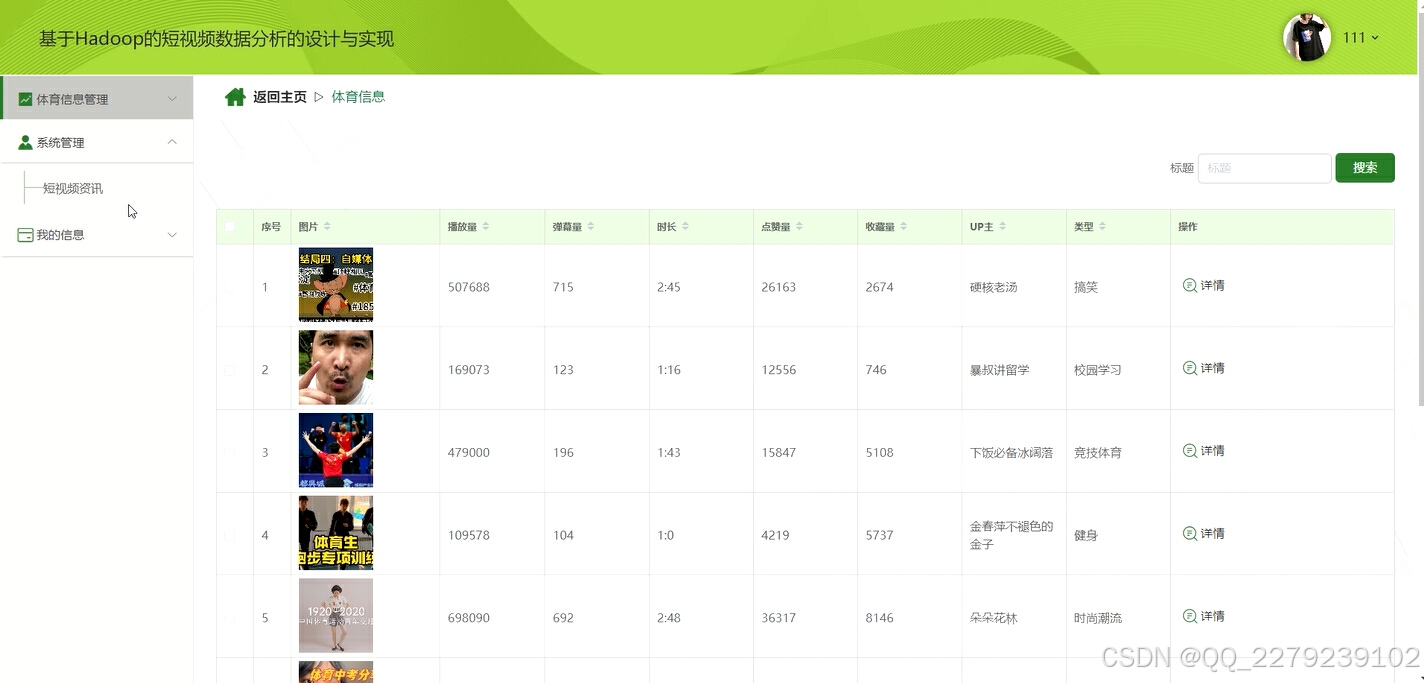Expand the 体育信息管理 sidebar menu
This screenshot has width=1424, height=683.
click(x=96, y=97)
